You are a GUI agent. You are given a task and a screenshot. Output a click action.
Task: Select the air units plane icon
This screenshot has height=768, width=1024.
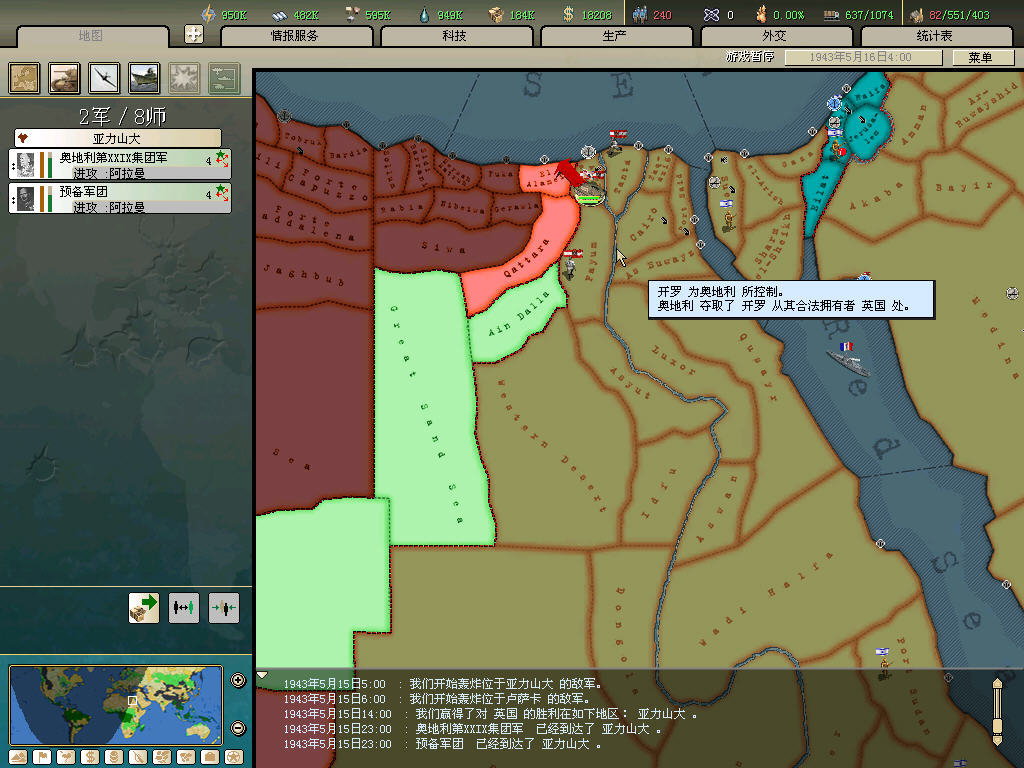coord(105,78)
